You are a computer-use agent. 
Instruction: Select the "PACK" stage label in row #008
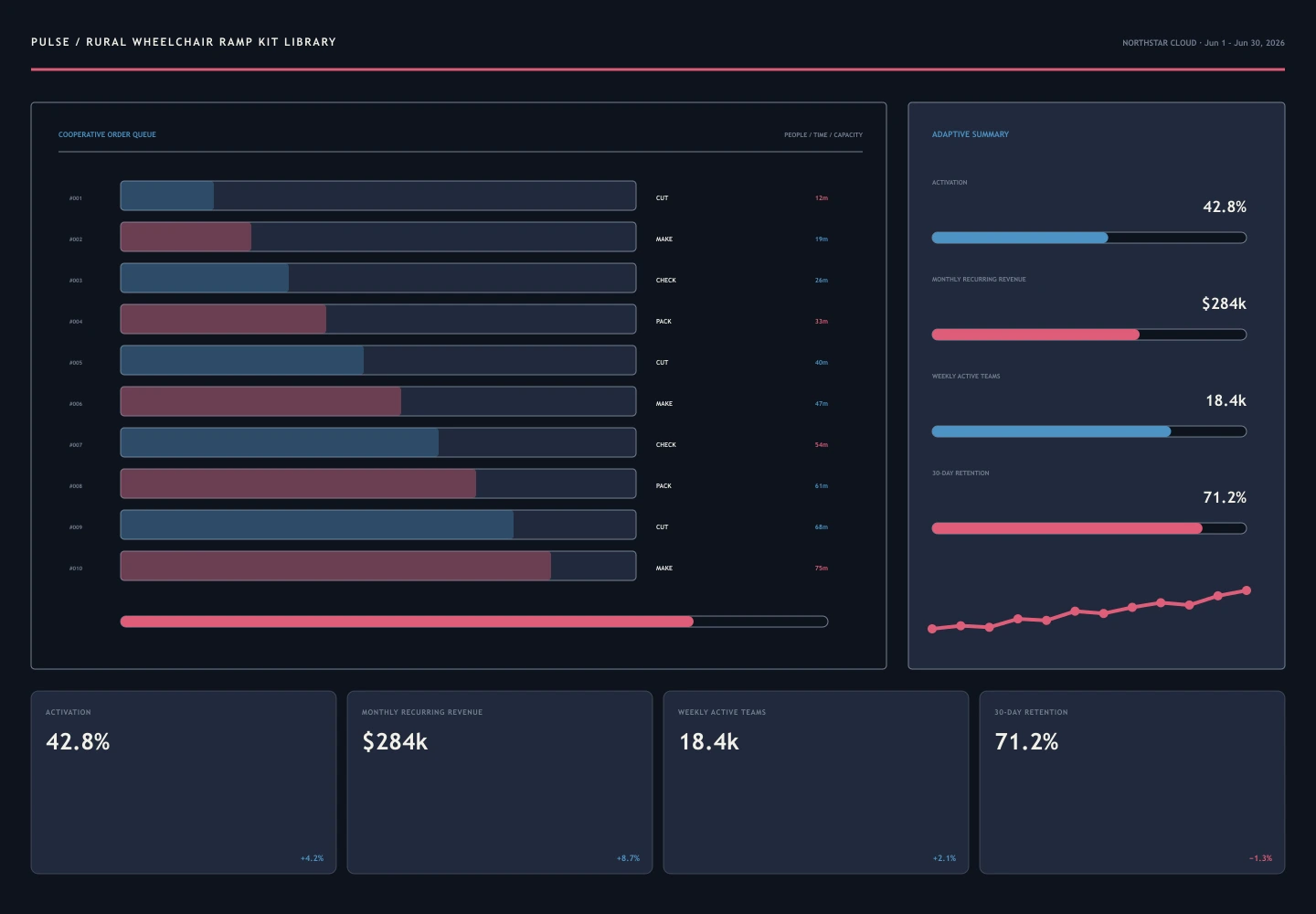(663, 486)
